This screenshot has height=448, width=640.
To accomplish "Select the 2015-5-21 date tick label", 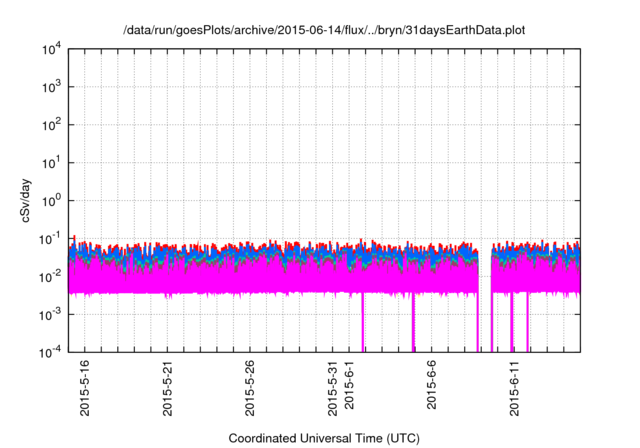I will tap(167, 388).
